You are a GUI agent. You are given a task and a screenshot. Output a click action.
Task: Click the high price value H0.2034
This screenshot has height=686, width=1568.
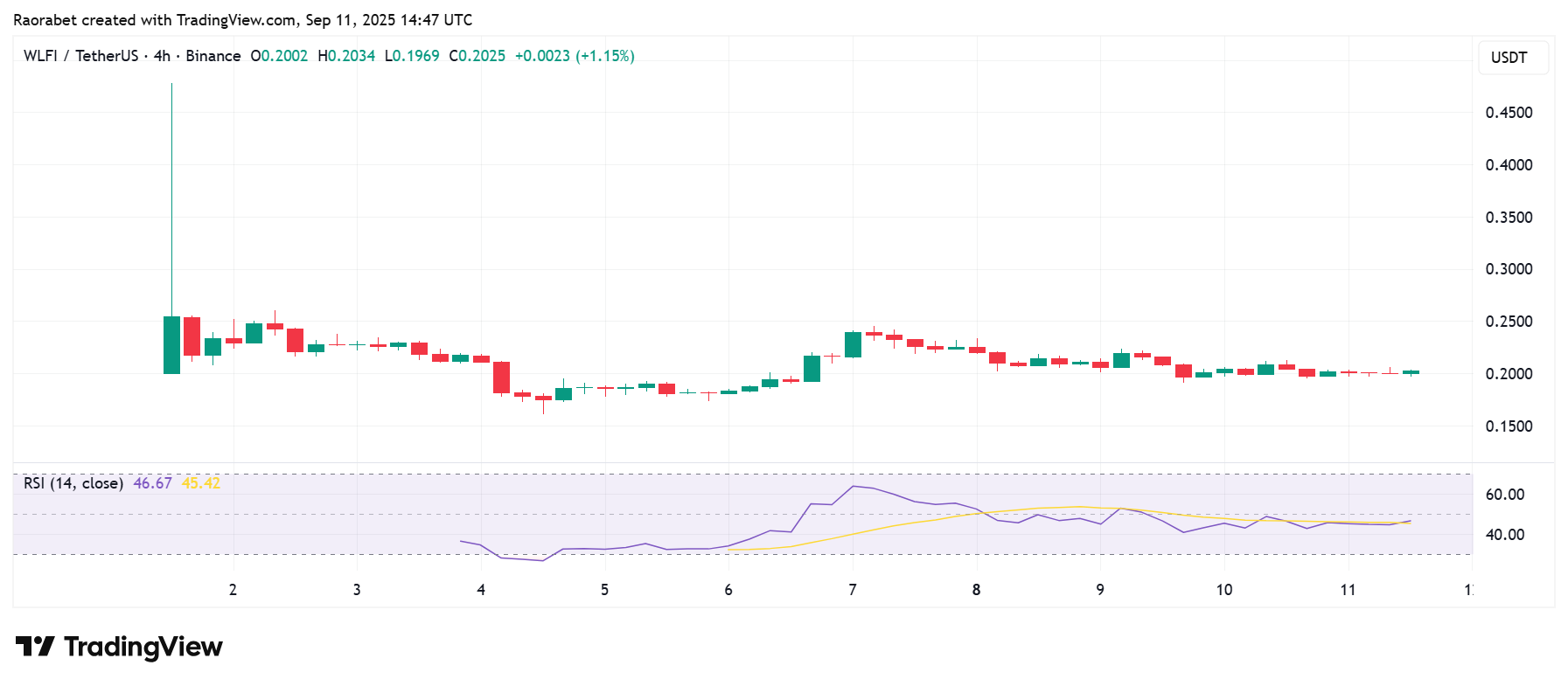tap(346, 56)
